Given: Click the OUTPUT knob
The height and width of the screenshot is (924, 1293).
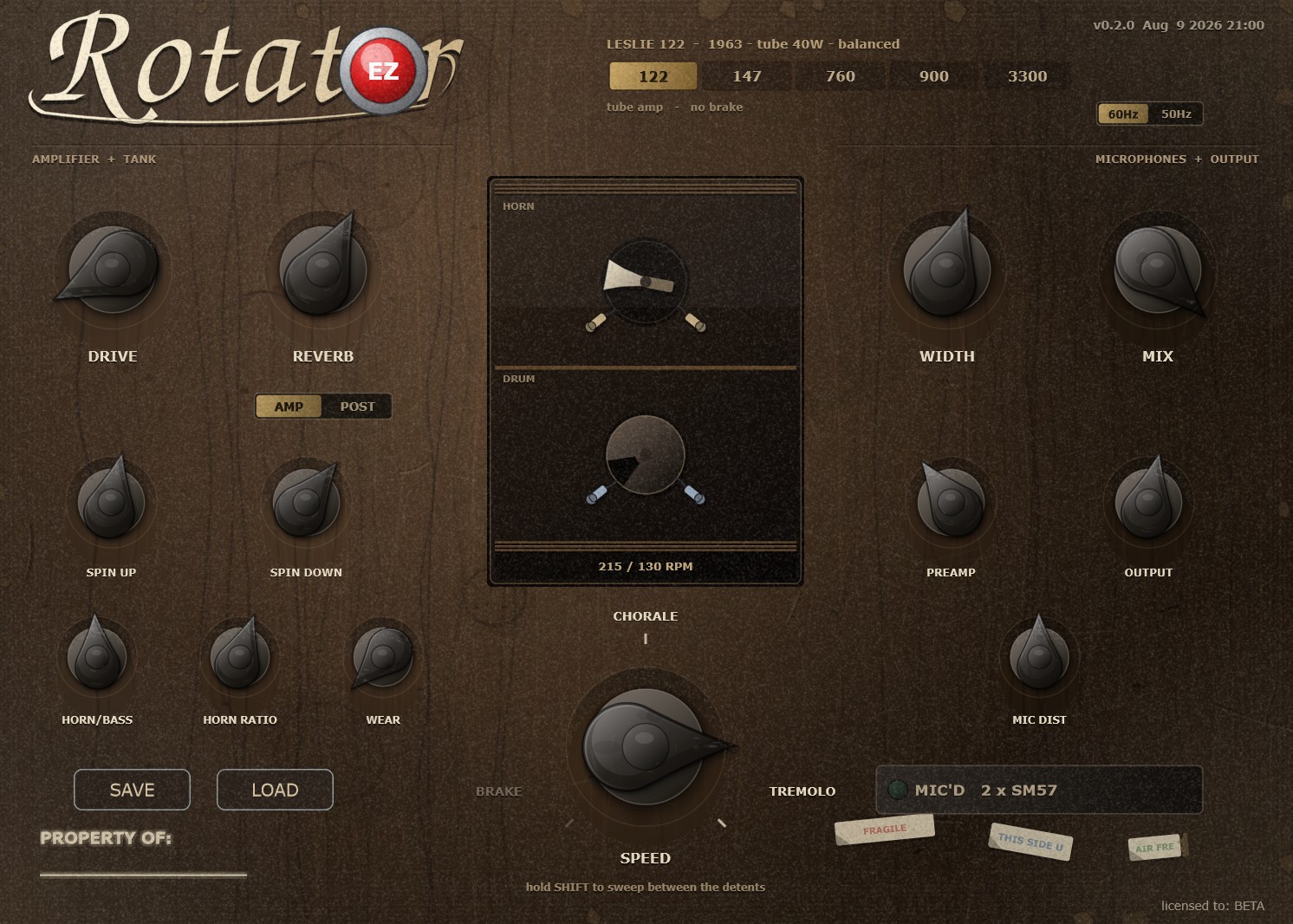Looking at the screenshot, I should point(1148,501).
